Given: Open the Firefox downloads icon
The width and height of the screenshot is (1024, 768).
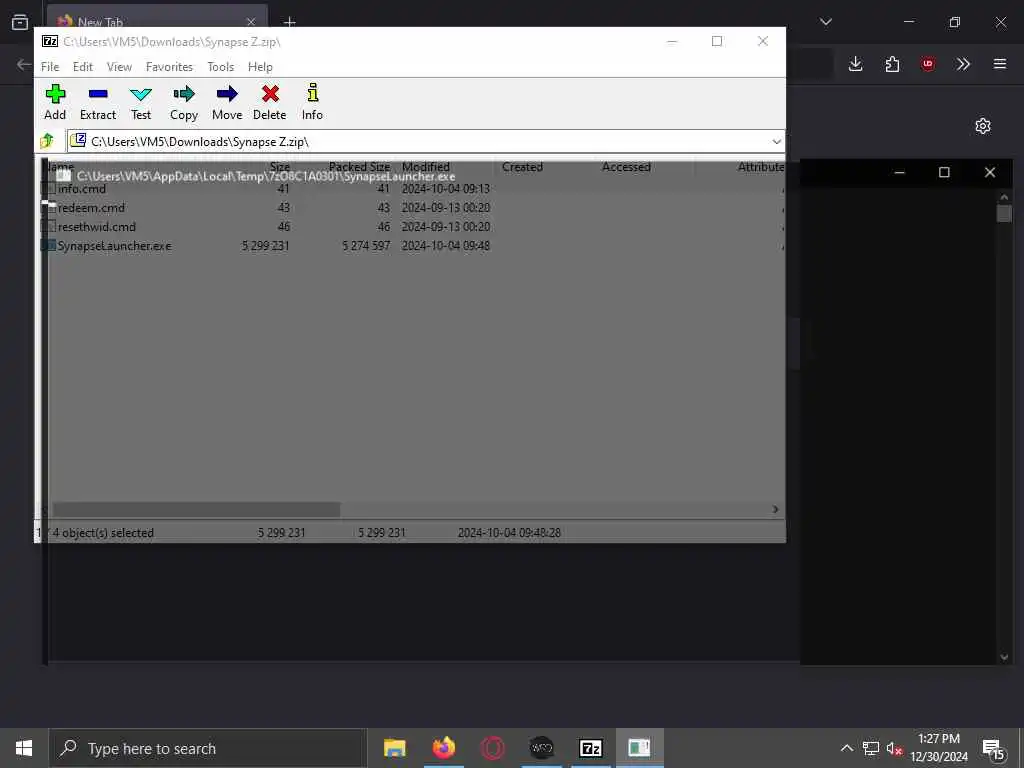Looking at the screenshot, I should tap(856, 64).
